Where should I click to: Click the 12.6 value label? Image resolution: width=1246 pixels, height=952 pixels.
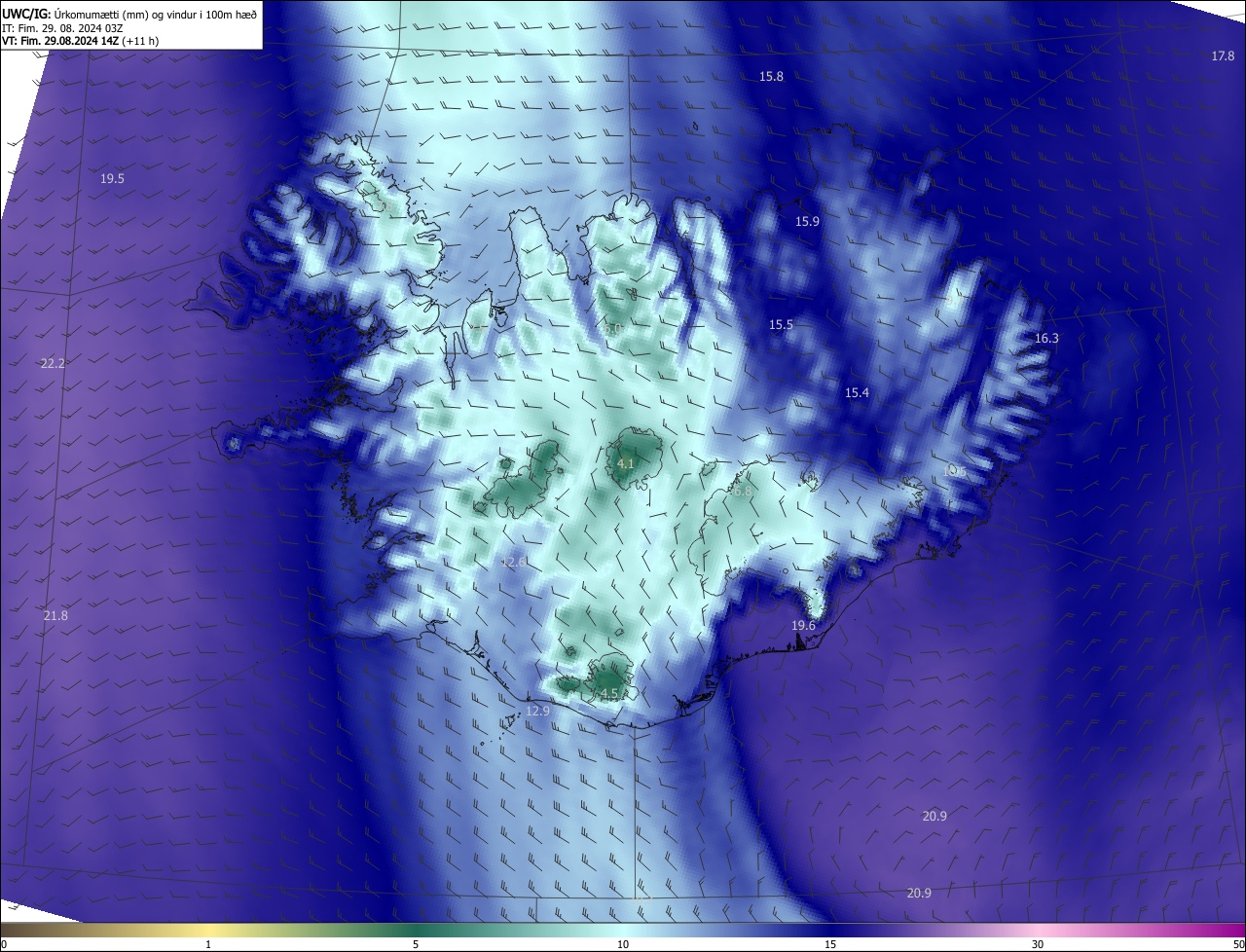tap(514, 563)
